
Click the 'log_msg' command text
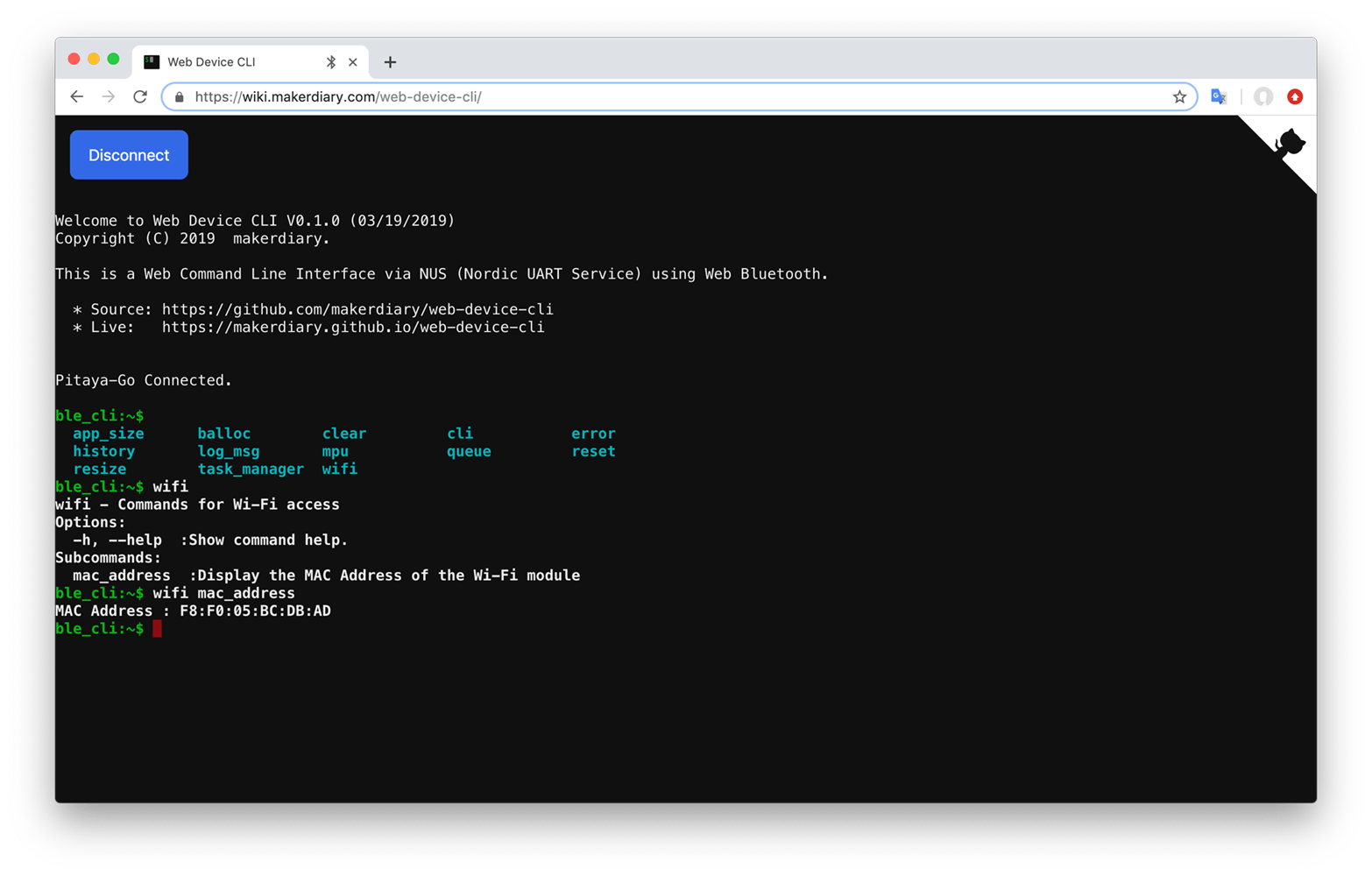click(x=229, y=451)
